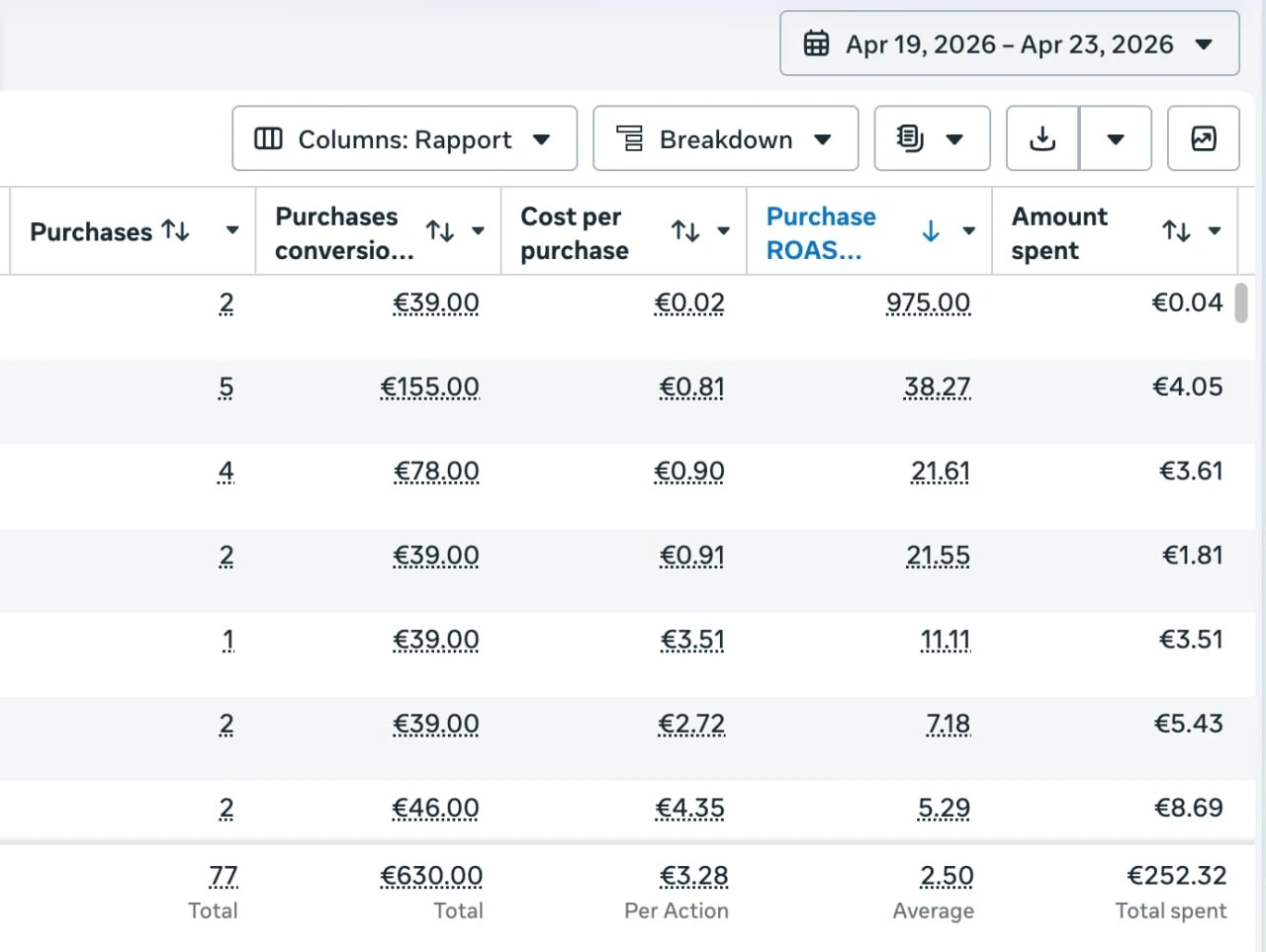Click the calendar icon in date selector
Image resolution: width=1266 pixels, height=952 pixels.
816,43
